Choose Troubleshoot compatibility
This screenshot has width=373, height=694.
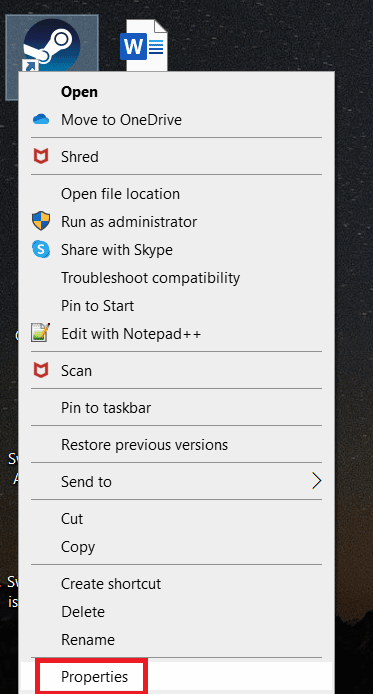click(x=150, y=278)
